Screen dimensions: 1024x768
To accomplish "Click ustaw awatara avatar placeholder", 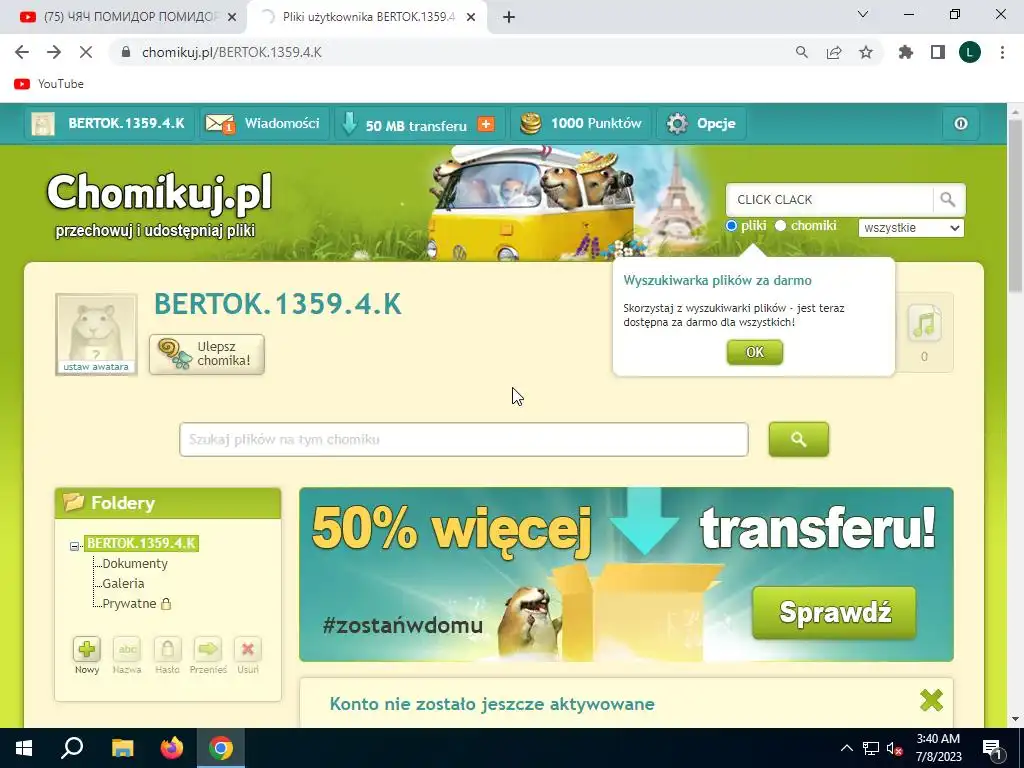I will click(x=97, y=334).
